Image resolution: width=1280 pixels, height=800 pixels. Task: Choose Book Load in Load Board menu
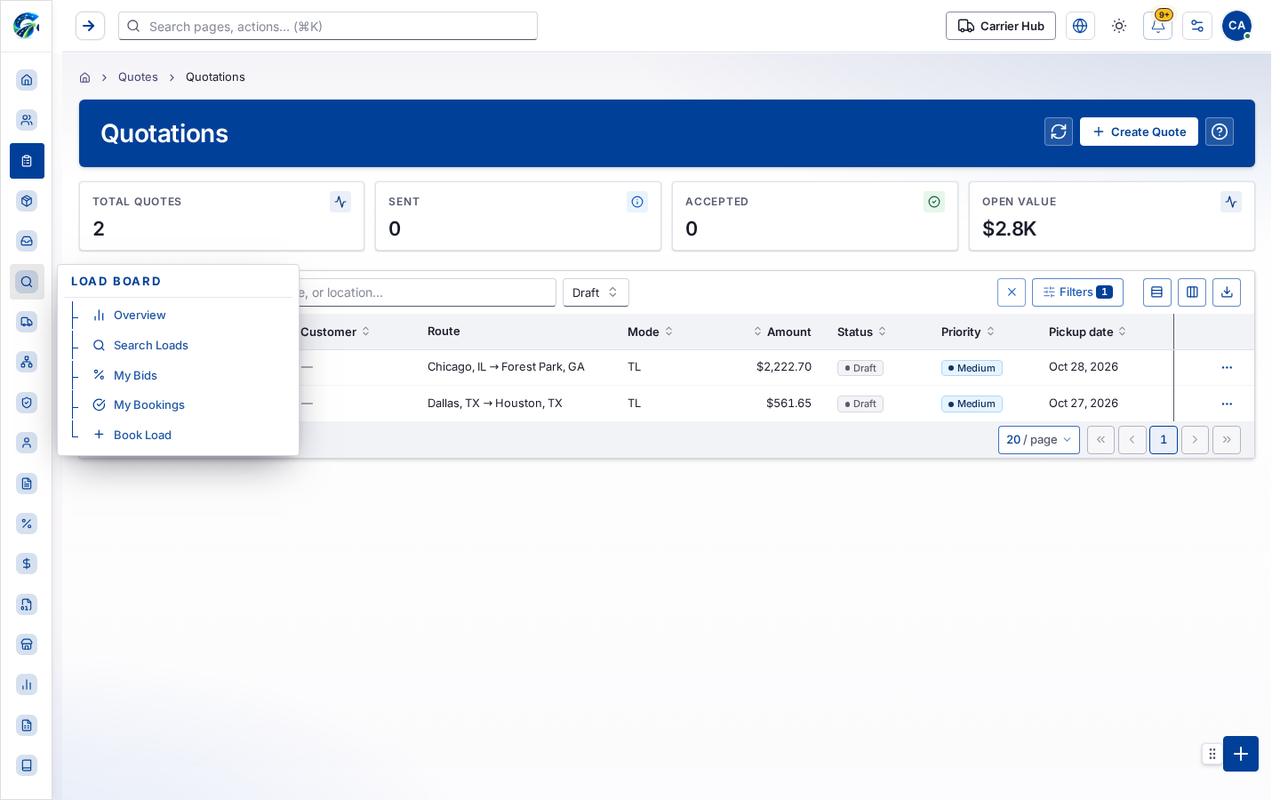tap(142, 435)
